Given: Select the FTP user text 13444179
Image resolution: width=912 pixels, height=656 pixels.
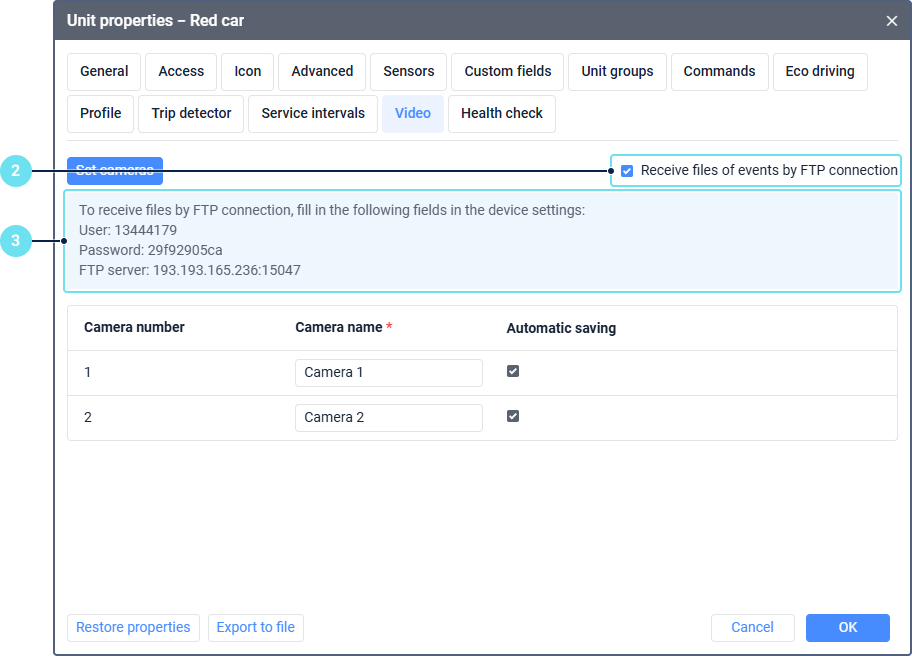Looking at the screenshot, I should click(x=145, y=230).
